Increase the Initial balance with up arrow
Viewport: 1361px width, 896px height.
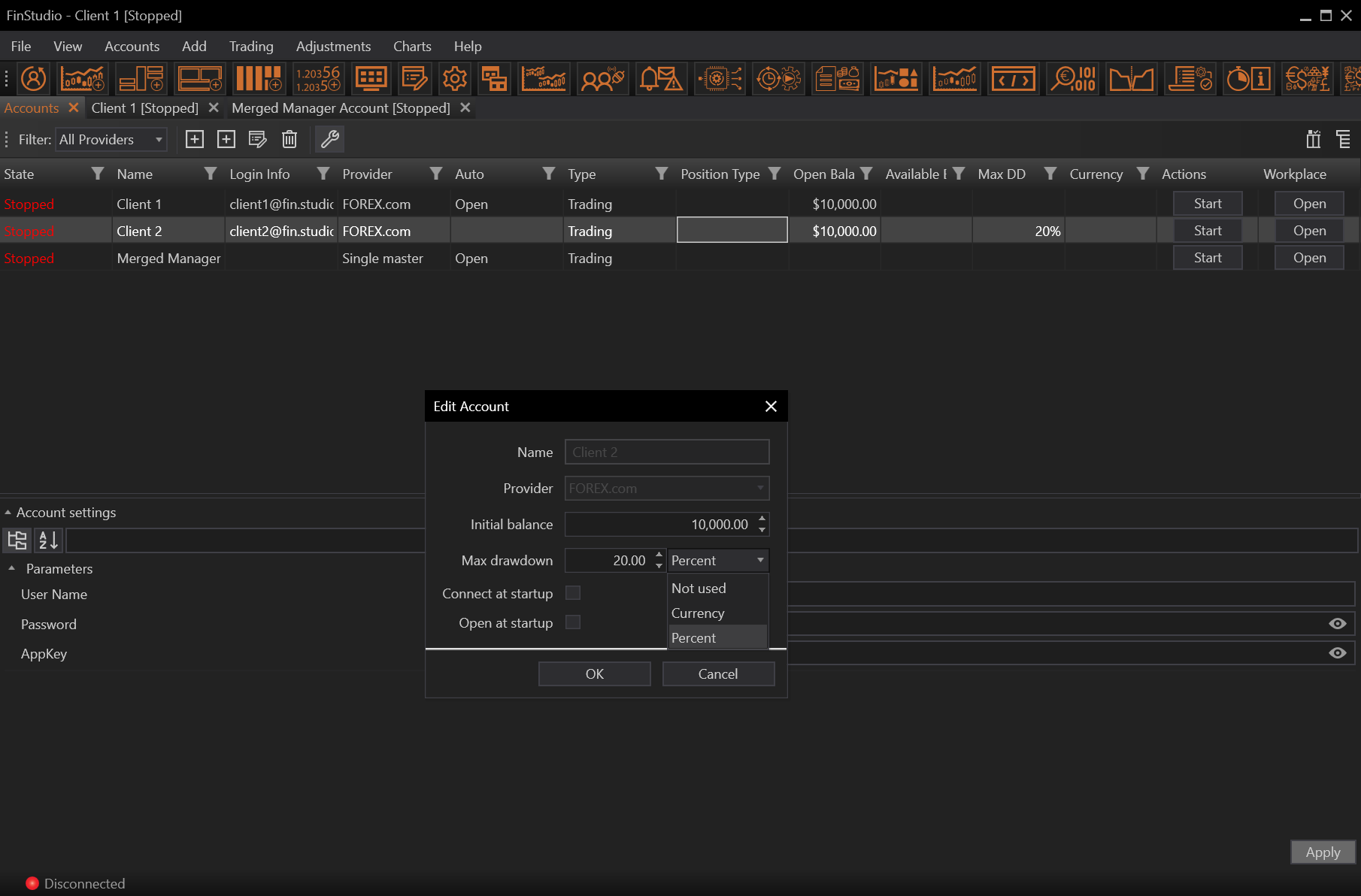[x=762, y=519]
